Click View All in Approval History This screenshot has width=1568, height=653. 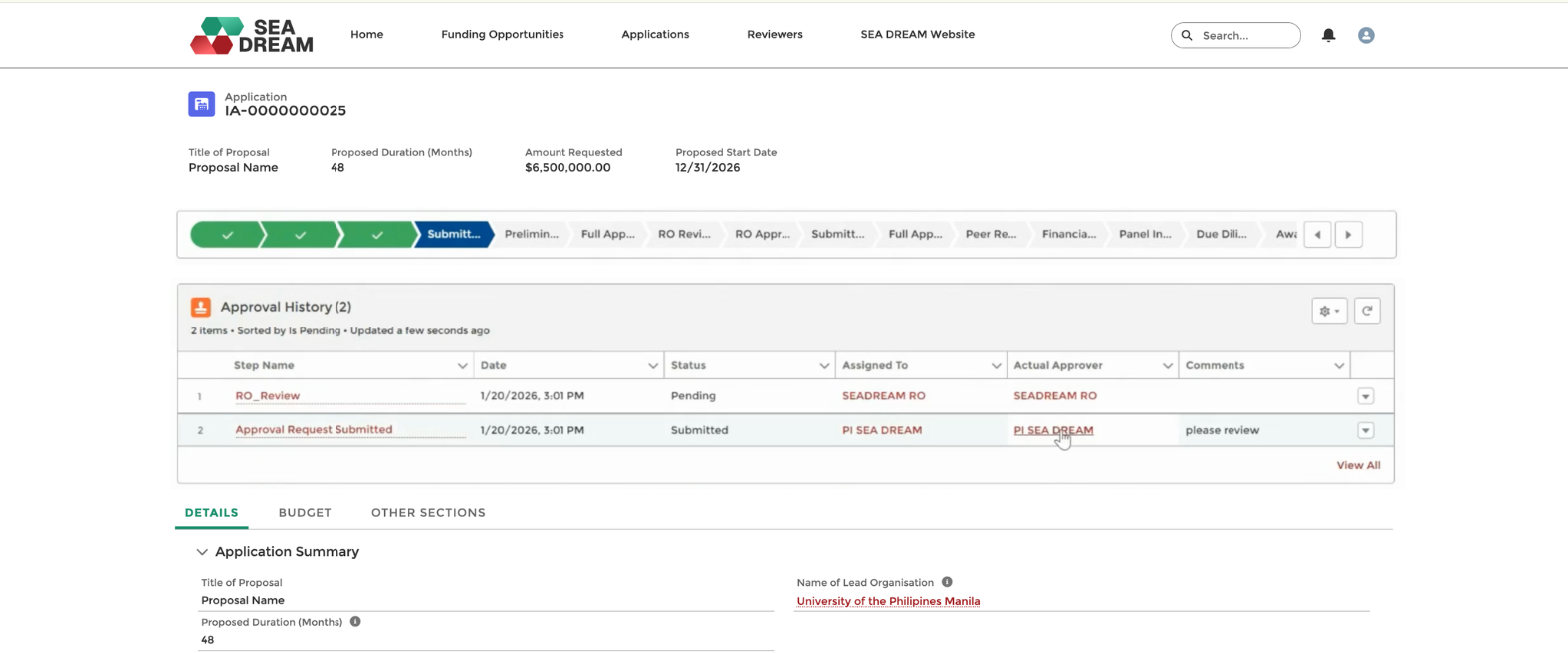tap(1358, 466)
